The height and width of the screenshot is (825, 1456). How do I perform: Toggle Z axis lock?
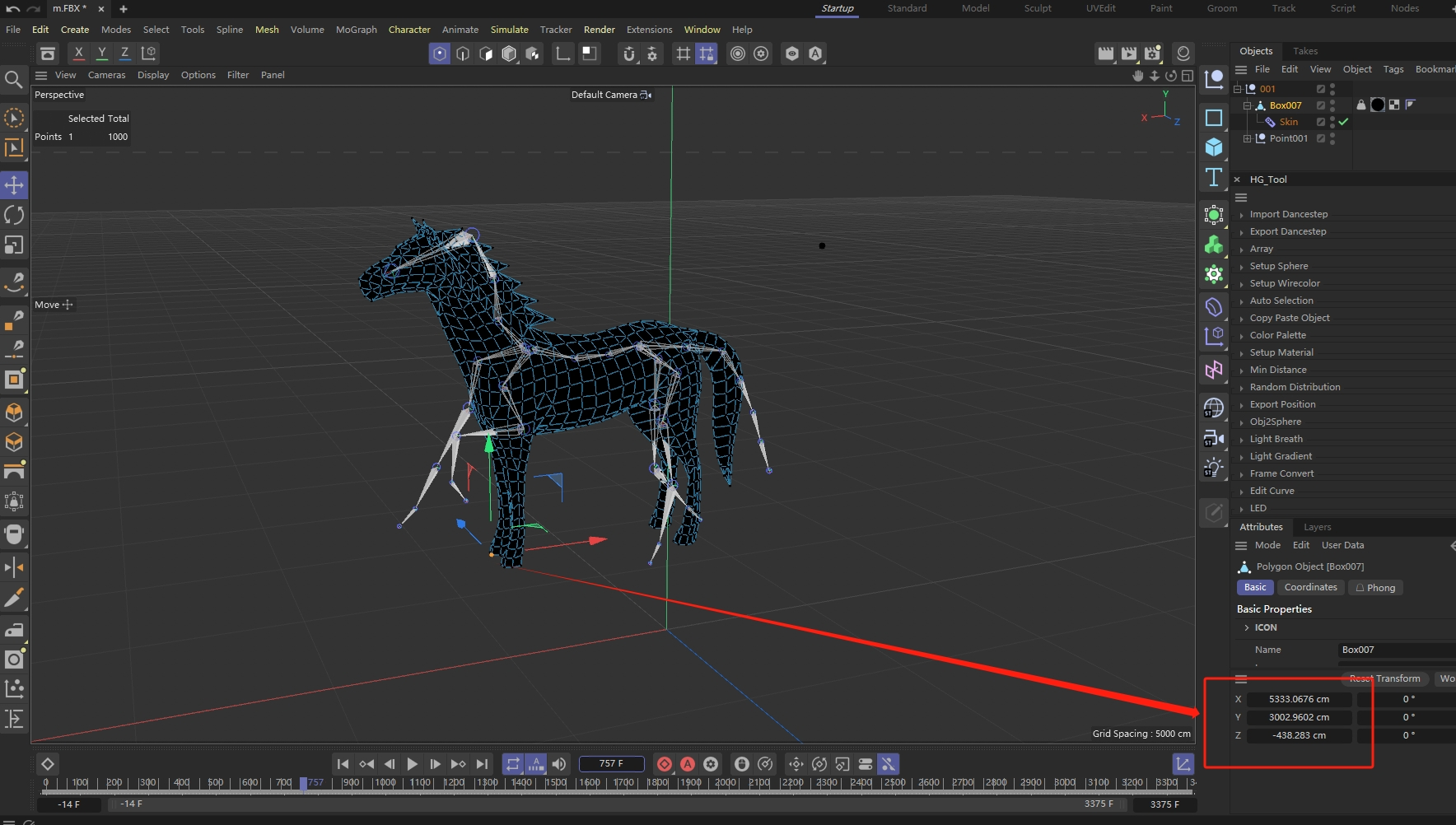(125, 54)
